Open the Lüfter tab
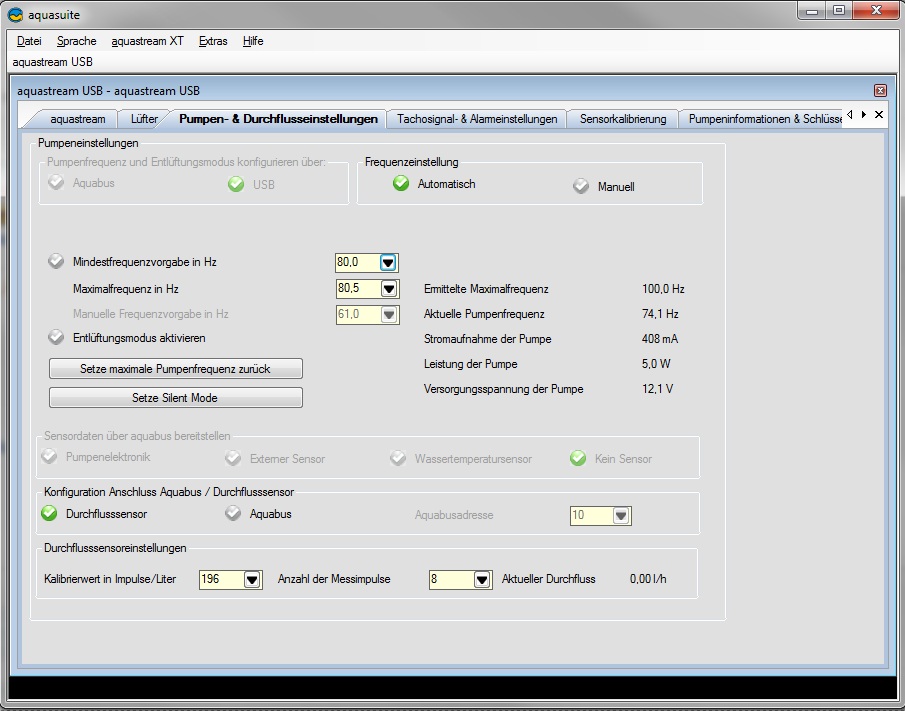Viewport: 905px width, 711px height. (144, 119)
